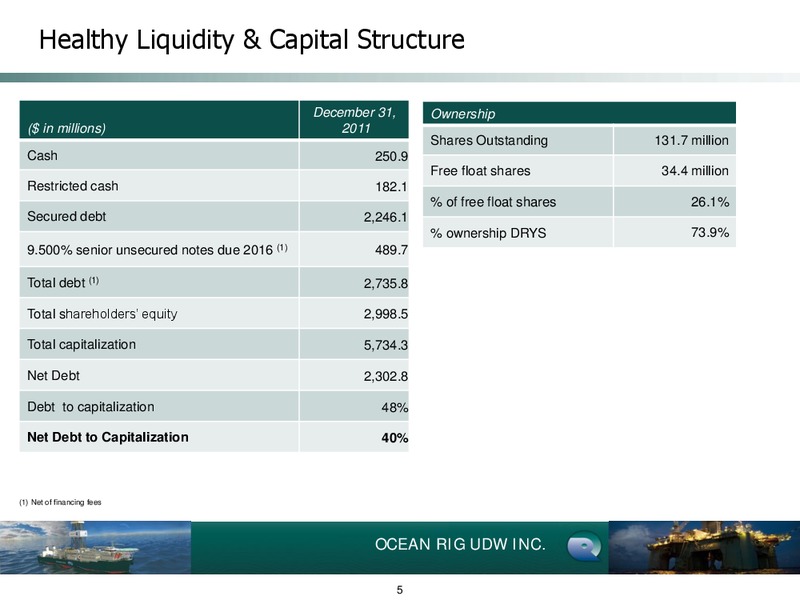This screenshot has height=600, width=800.
Task: Select bold 'Net Debt to Capitalization' label
Action: tap(108, 437)
